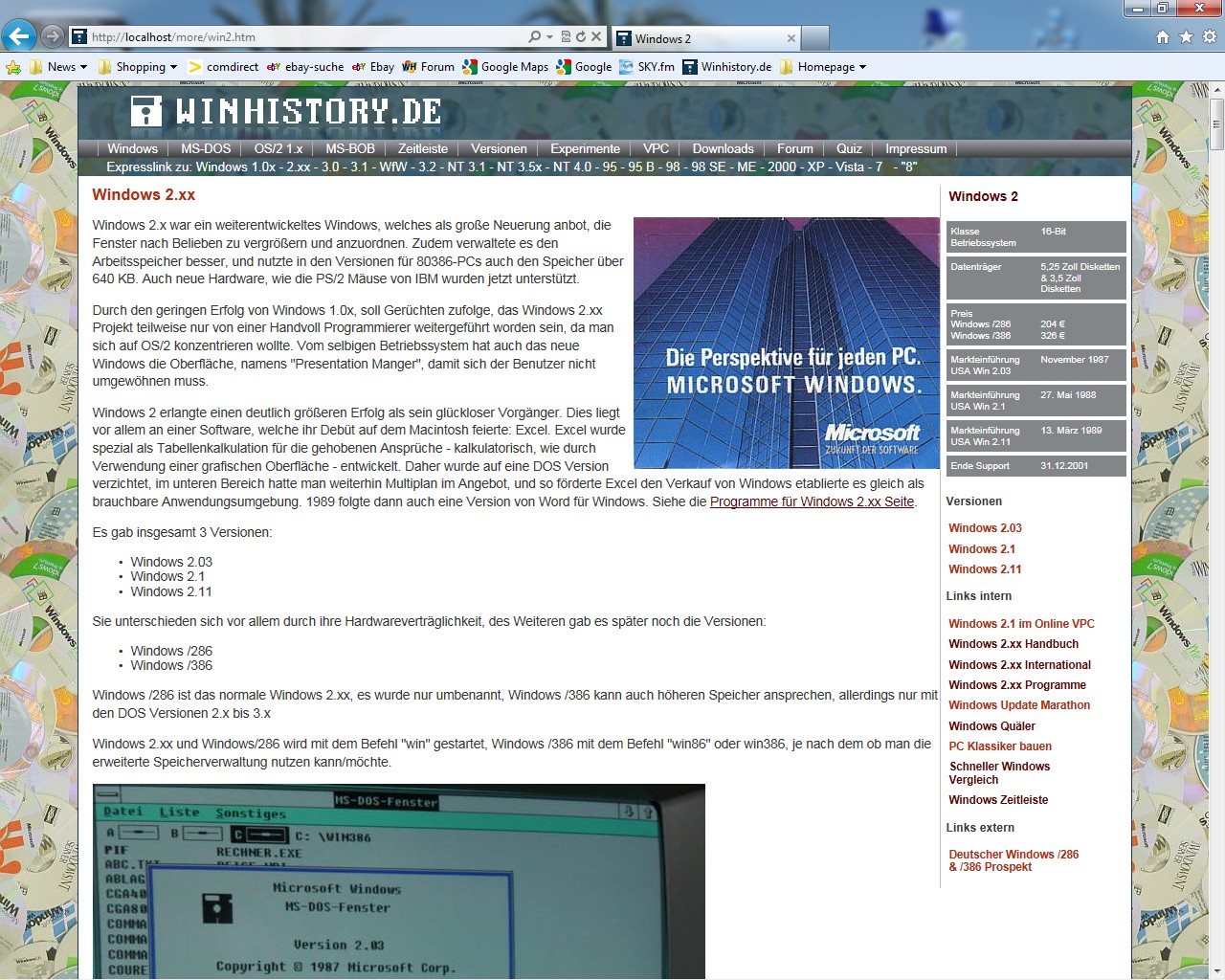Open the Windows 2.xx Handbuch sidebar link

(1013, 644)
